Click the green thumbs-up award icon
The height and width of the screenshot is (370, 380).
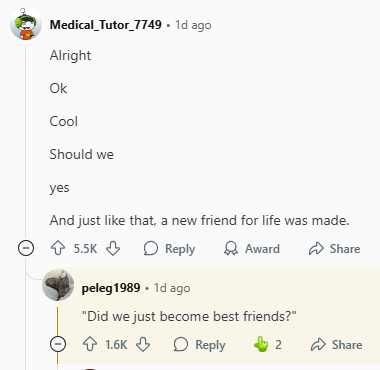point(261,344)
